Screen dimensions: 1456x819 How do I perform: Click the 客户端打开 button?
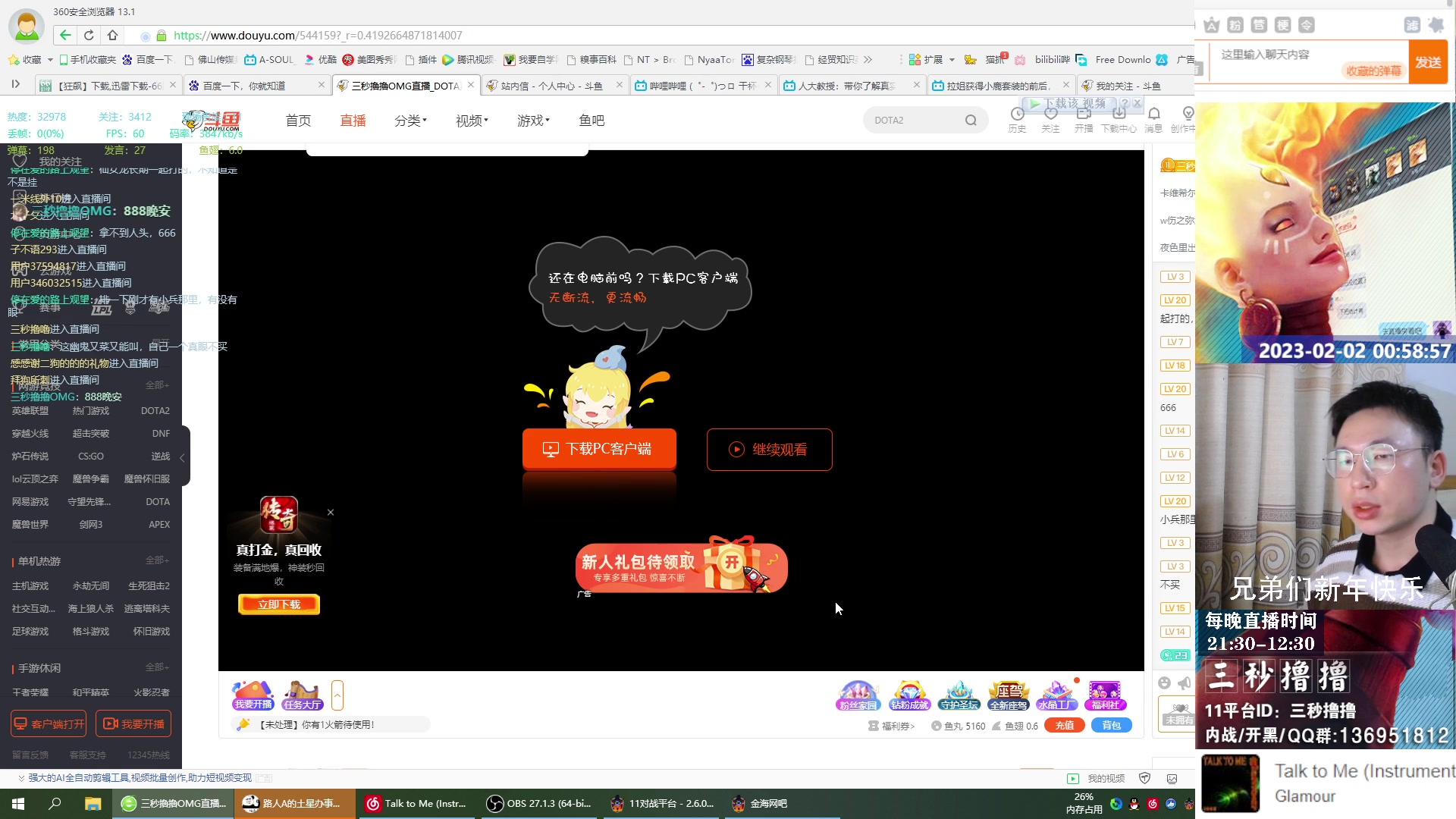(49, 724)
